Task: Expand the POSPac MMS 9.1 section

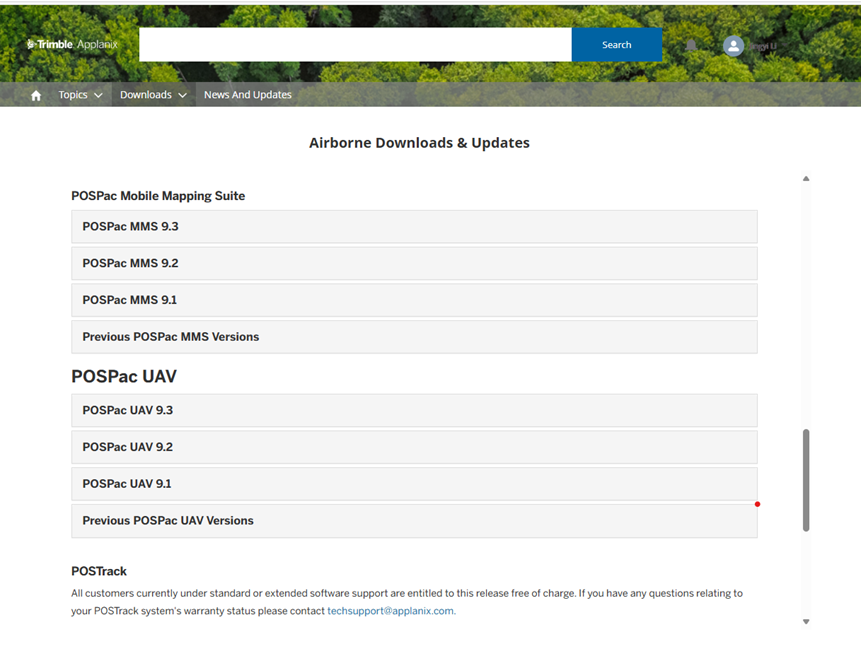Action: point(414,300)
